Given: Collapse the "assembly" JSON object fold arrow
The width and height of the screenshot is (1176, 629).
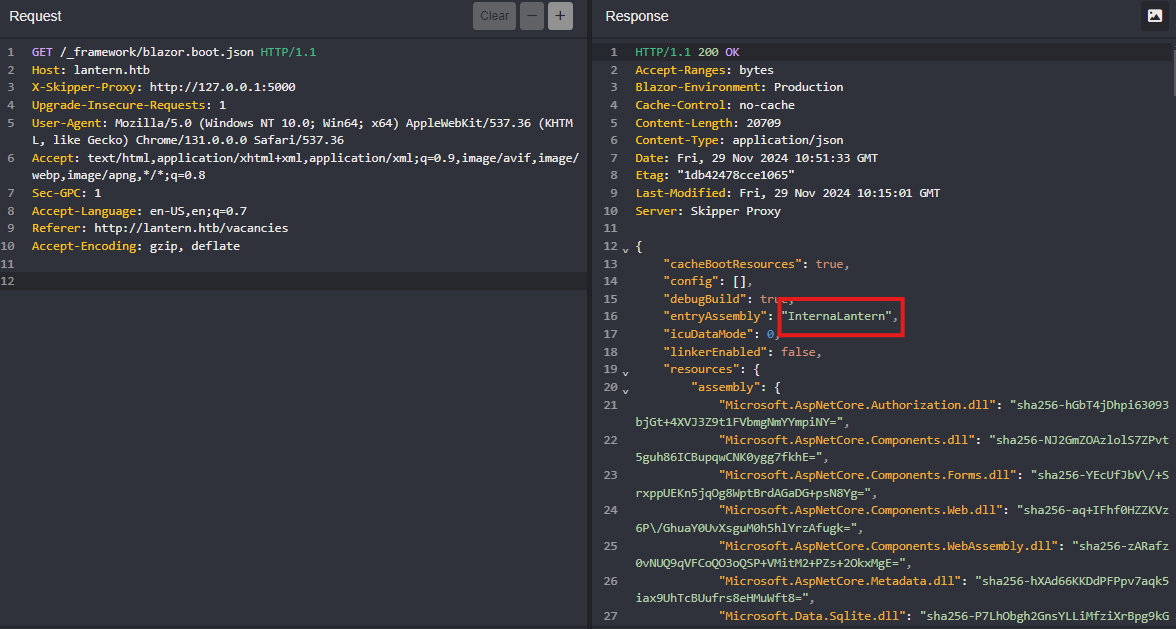Looking at the screenshot, I should [626, 389].
